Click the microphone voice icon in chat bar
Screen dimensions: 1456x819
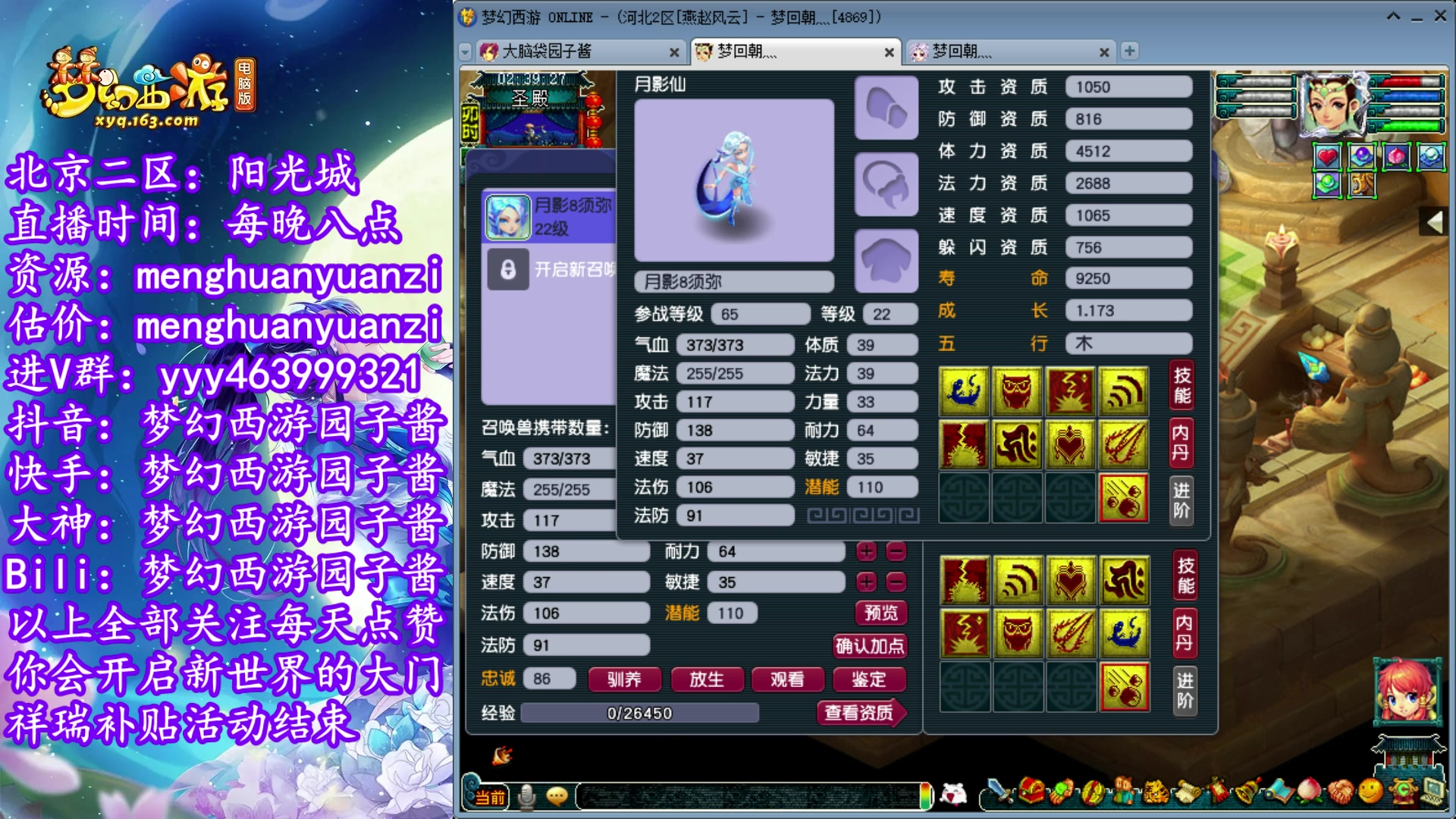point(526,796)
